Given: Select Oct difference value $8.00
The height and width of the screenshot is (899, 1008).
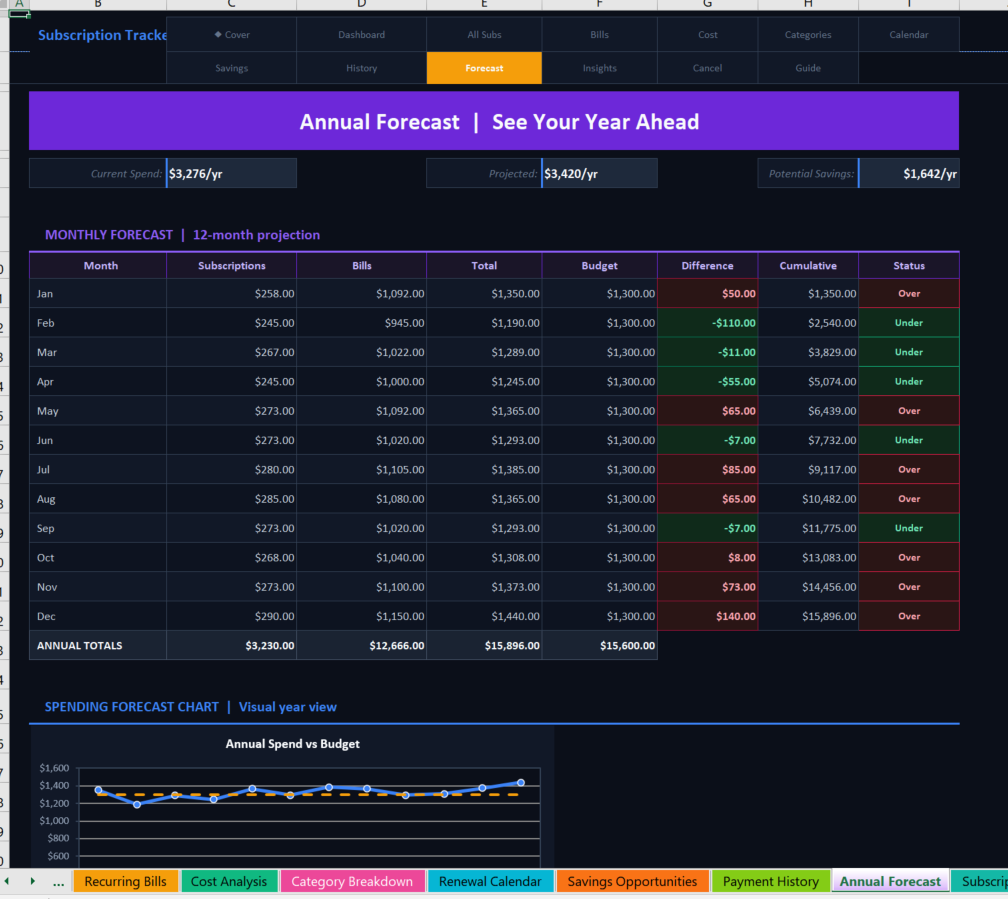Looking at the screenshot, I should pyautogui.click(x=707, y=558).
